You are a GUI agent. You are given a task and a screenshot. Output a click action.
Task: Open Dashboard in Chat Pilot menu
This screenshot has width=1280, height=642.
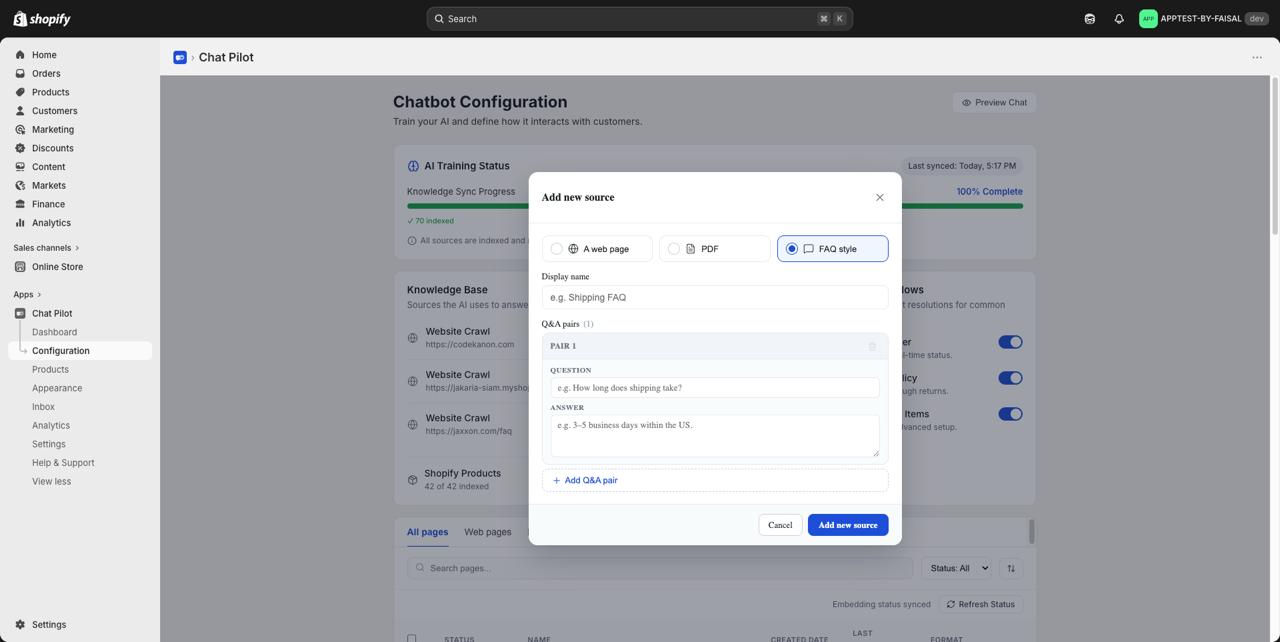pos(54,332)
